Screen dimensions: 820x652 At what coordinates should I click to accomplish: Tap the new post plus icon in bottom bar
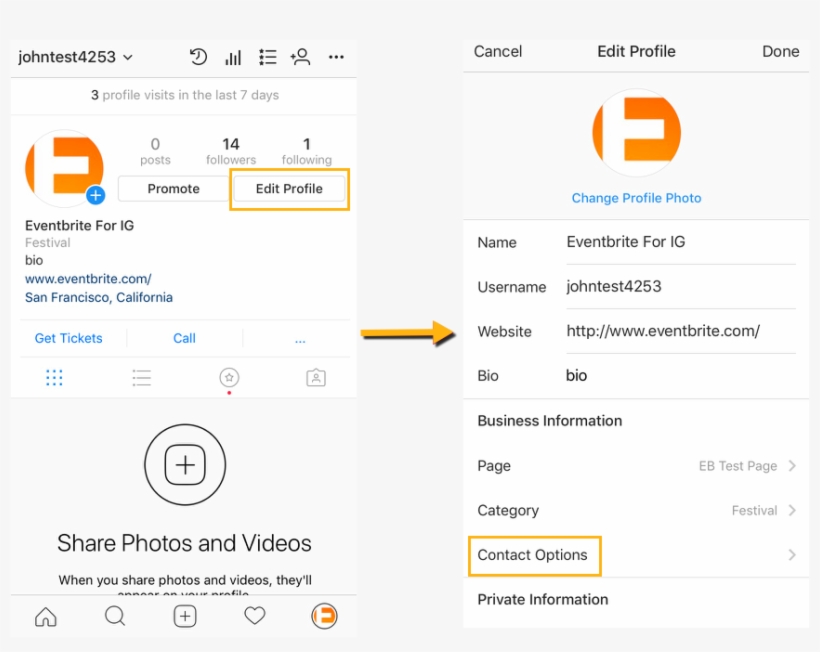185,616
